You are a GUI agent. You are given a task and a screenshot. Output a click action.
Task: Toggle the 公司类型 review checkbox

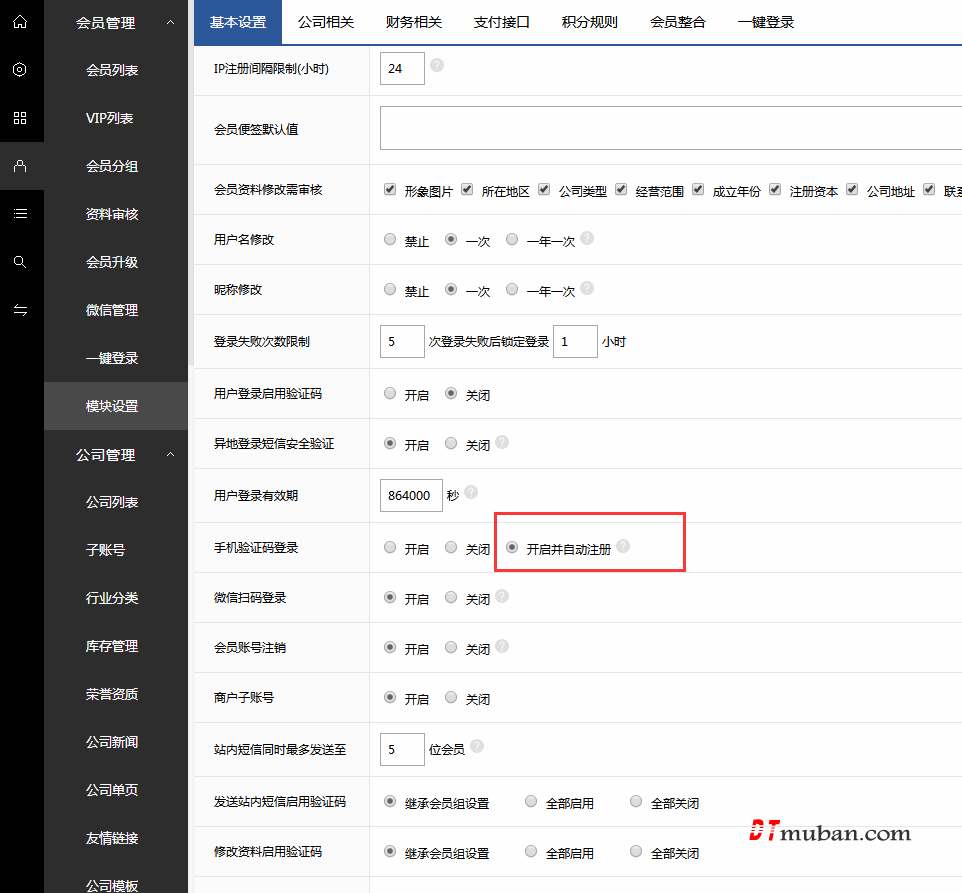coord(544,189)
